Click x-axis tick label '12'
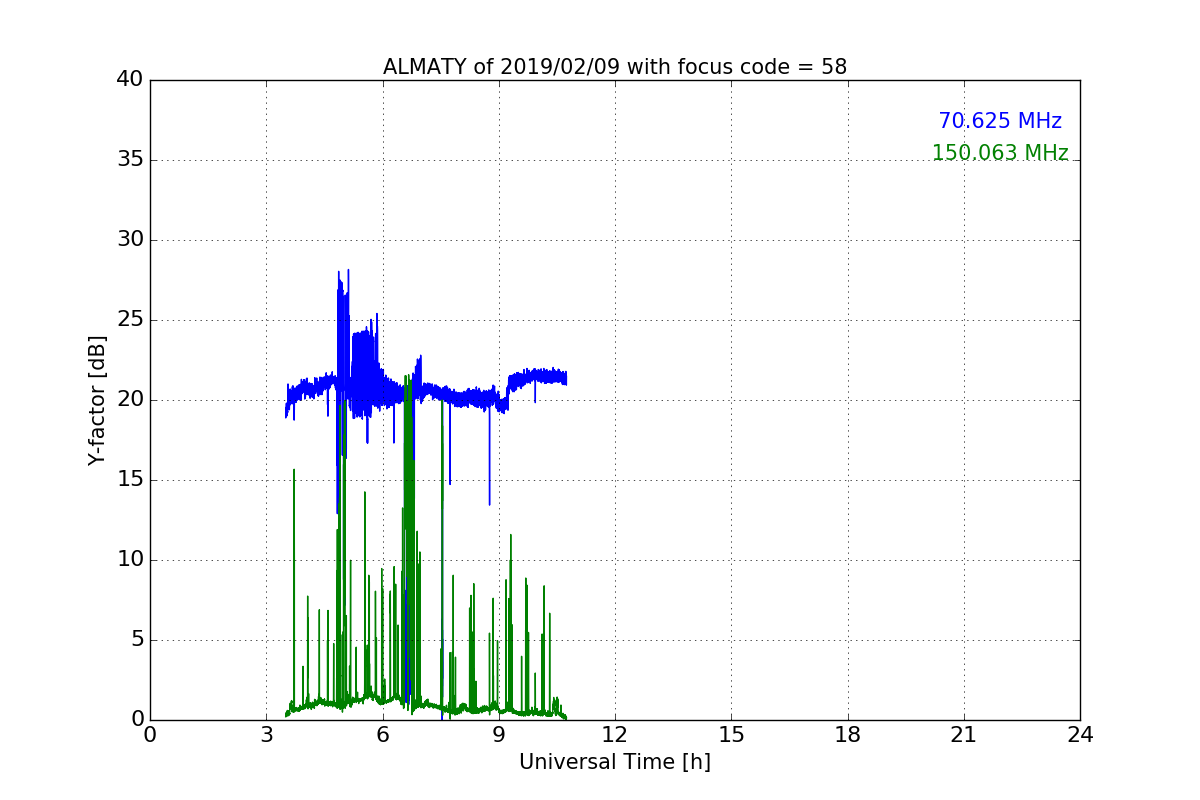Screen dimensions: 1200x800 coord(615,735)
